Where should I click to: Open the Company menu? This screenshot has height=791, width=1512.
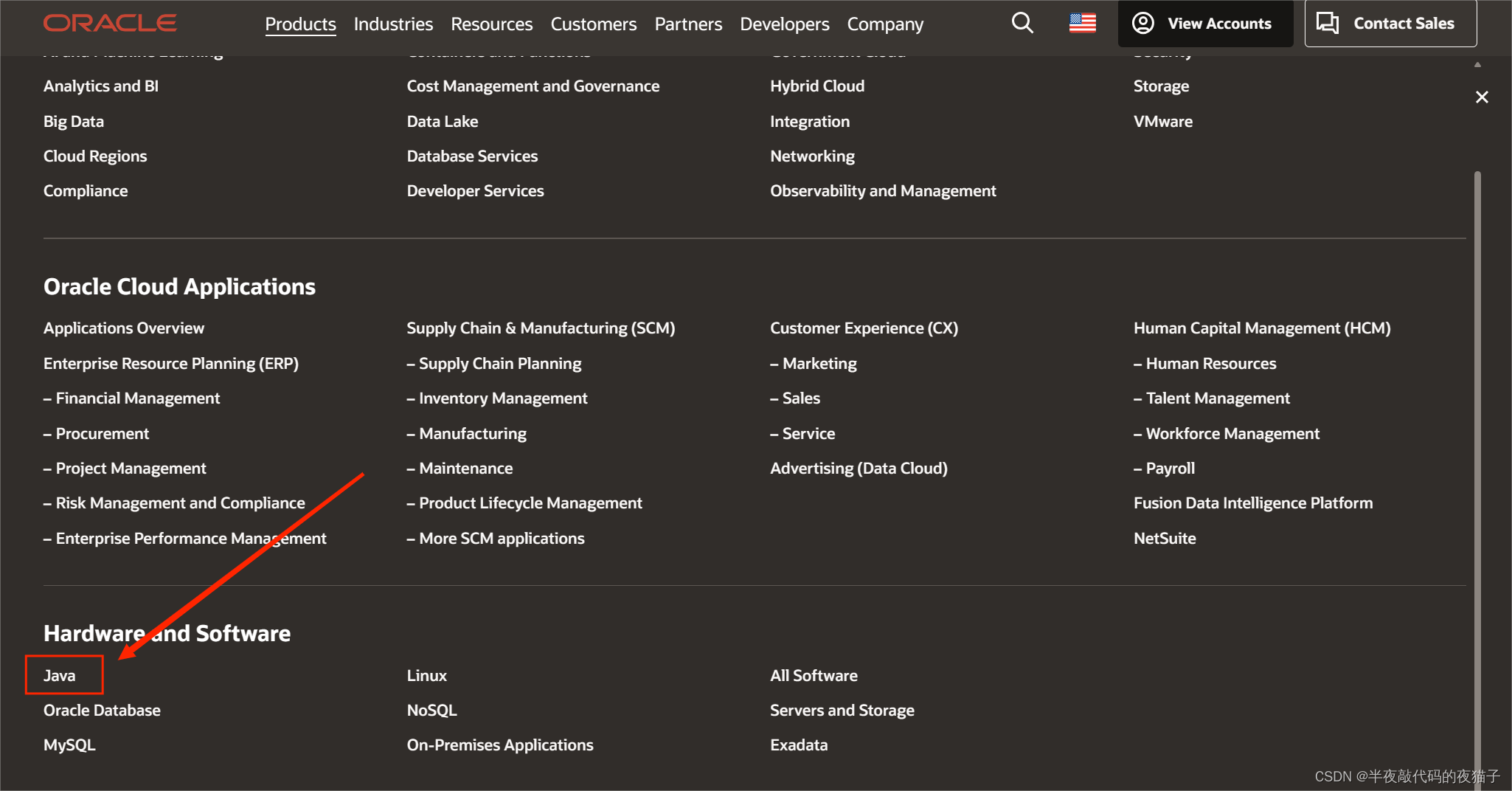click(885, 24)
